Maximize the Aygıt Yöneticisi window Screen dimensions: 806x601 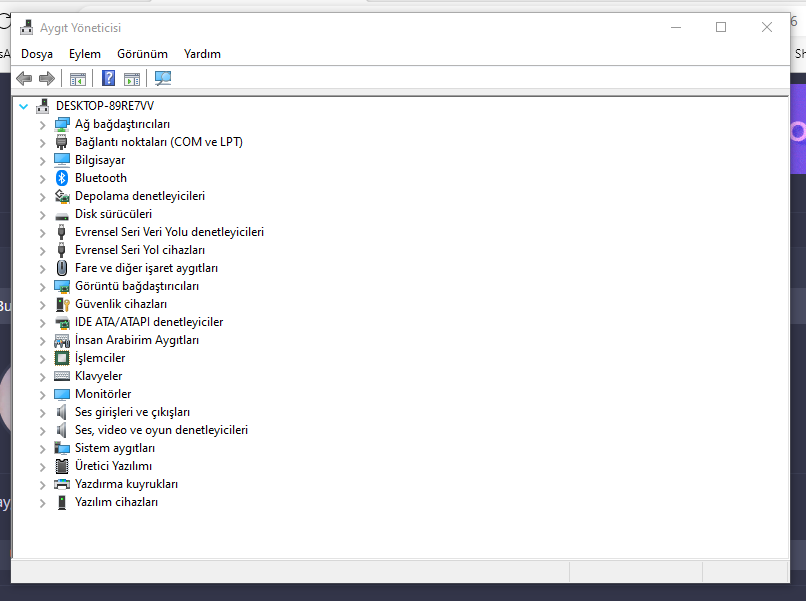721,27
